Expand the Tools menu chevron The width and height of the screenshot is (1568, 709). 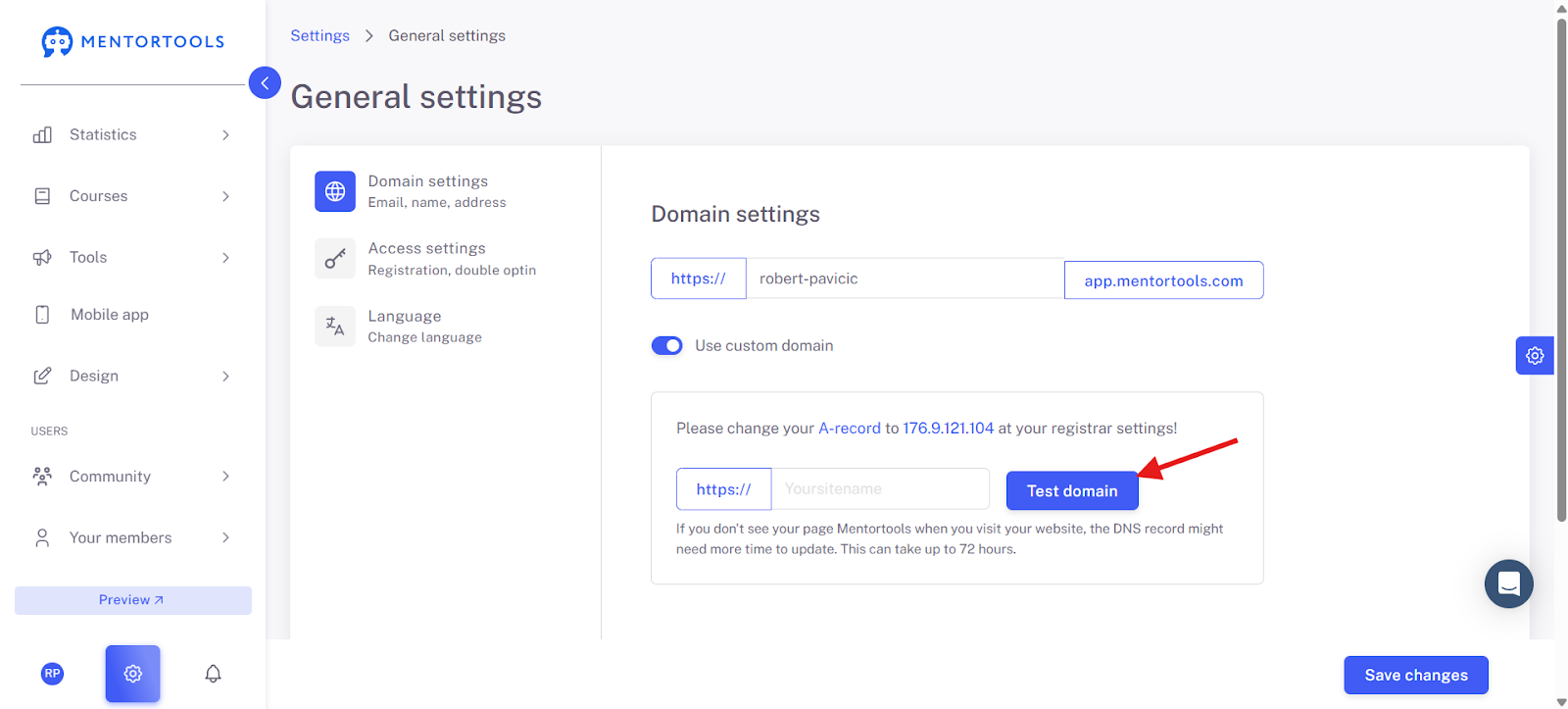[x=225, y=257]
